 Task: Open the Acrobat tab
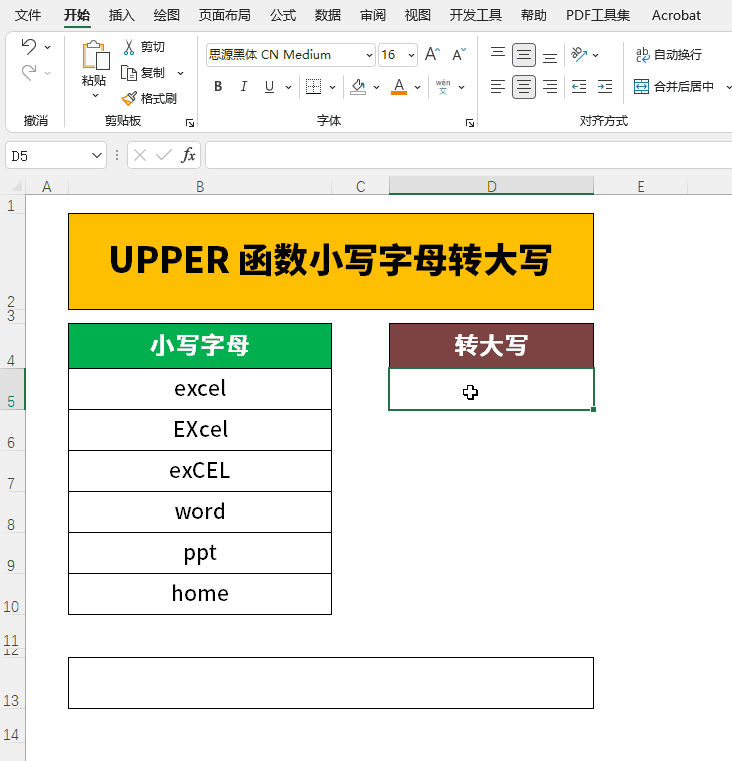676,16
